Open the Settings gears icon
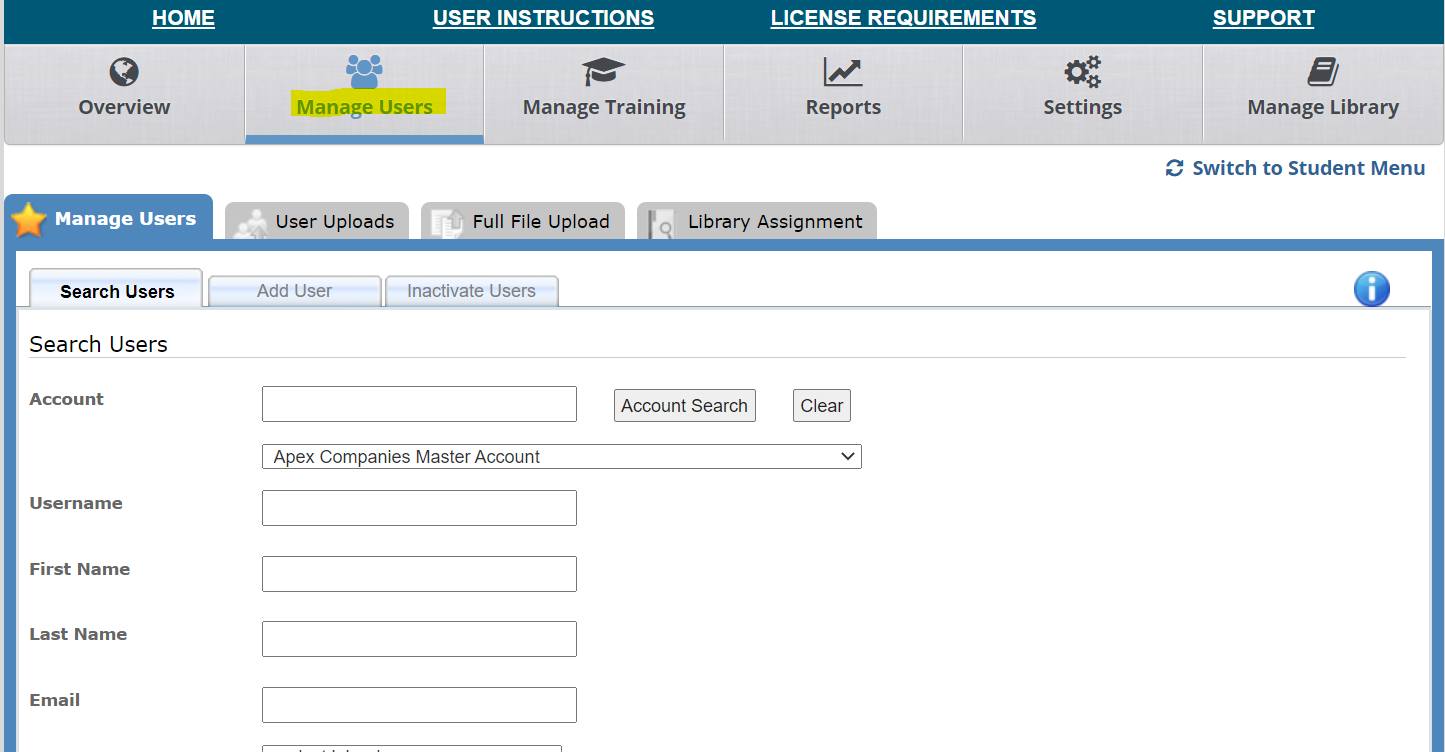This screenshot has width=1445, height=752. (x=1082, y=72)
